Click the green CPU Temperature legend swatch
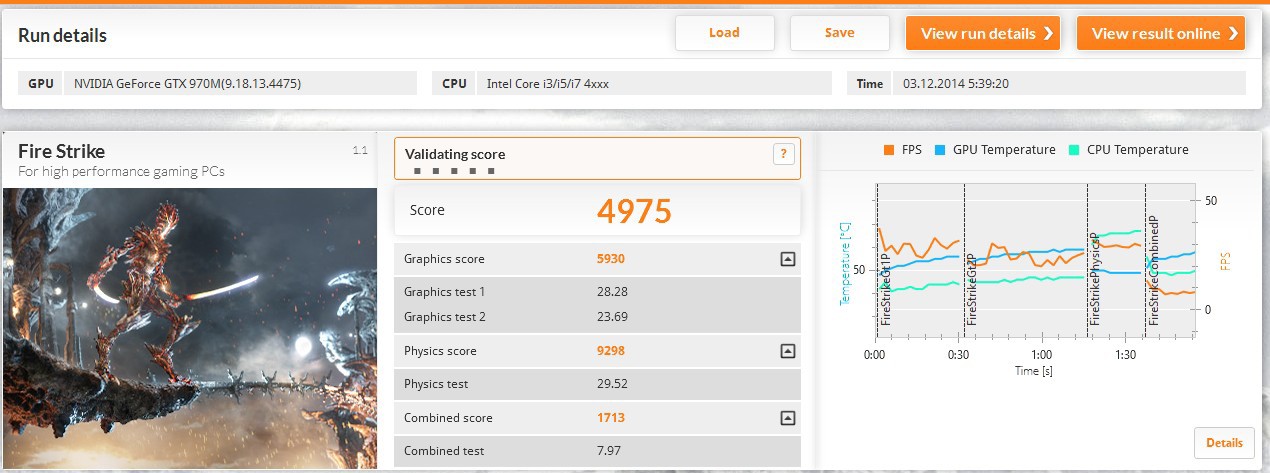The image size is (1270, 473). pyautogui.click(x=1073, y=150)
